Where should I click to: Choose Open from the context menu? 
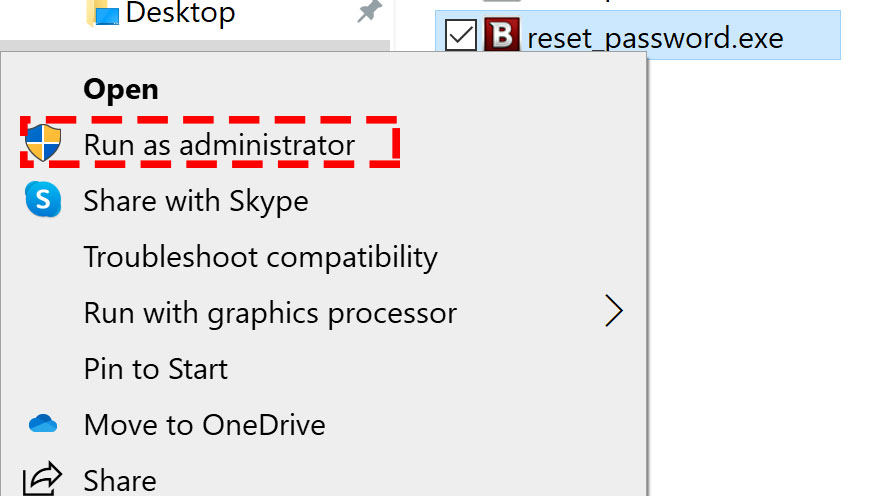click(x=121, y=89)
